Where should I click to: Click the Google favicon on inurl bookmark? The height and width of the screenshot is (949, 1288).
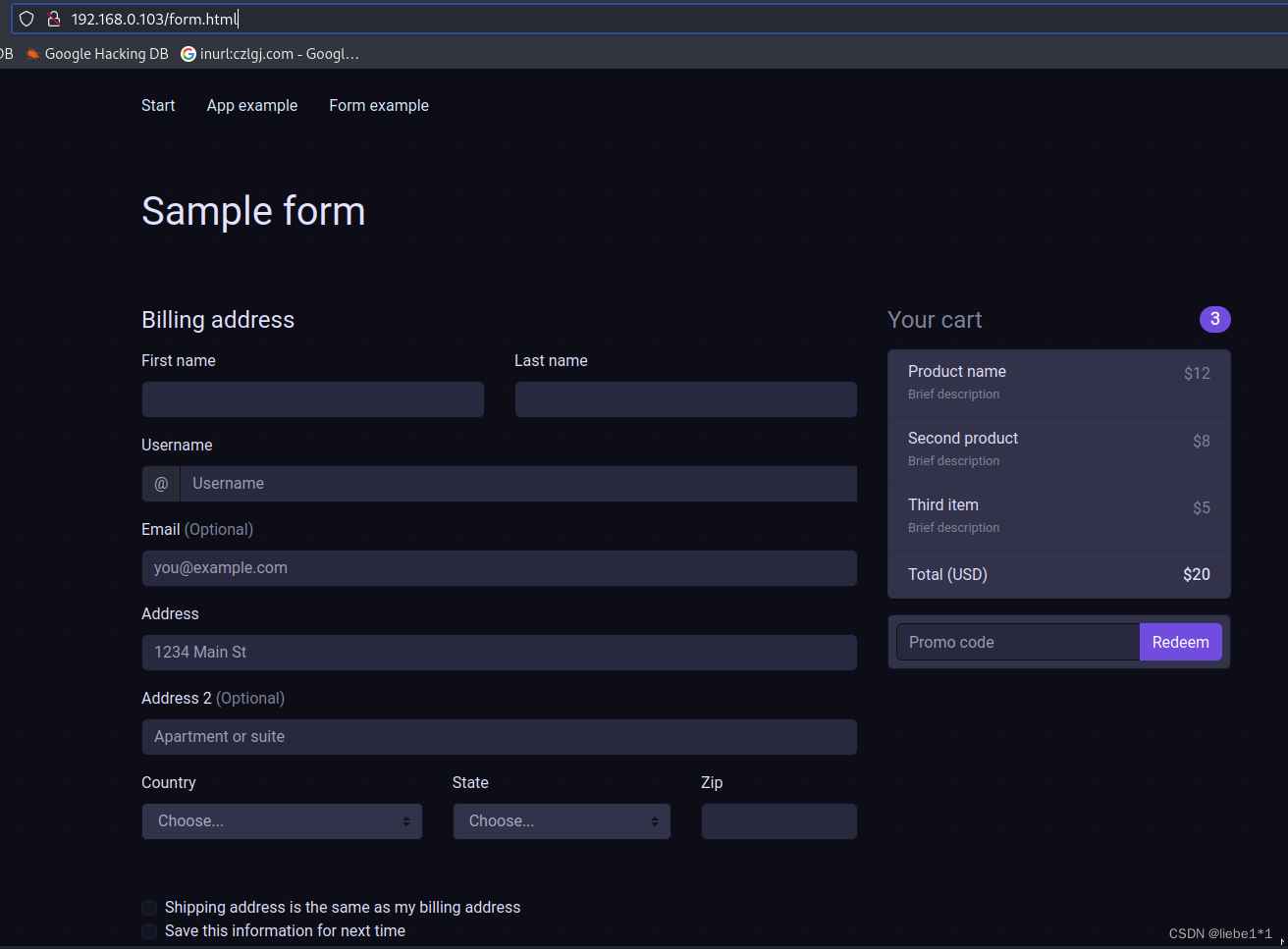click(188, 54)
